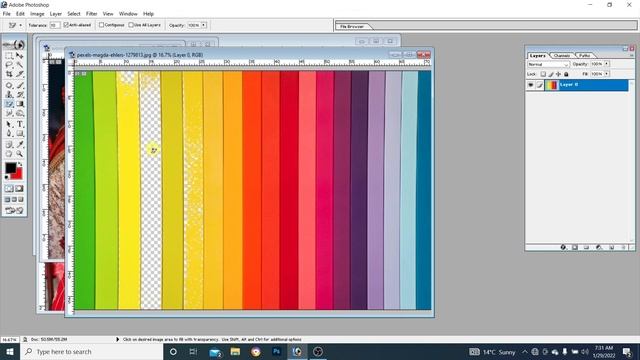Switch to the Channels tab
The width and height of the screenshot is (640, 360).
[562, 55]
